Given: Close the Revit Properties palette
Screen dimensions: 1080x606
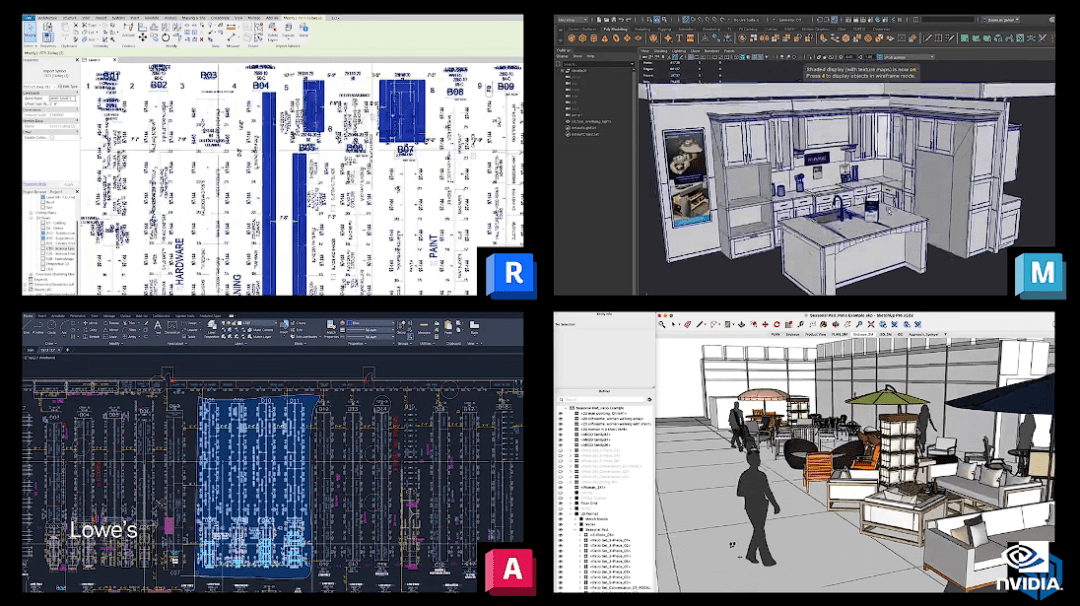Looking at the screenshot, I should tap(77, 60).
